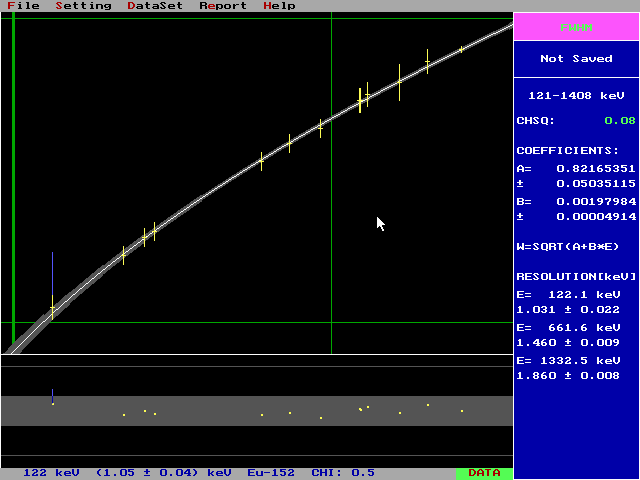Click status bar CHI: 0.5 entry
640x480 pixels.
(343, 473)
